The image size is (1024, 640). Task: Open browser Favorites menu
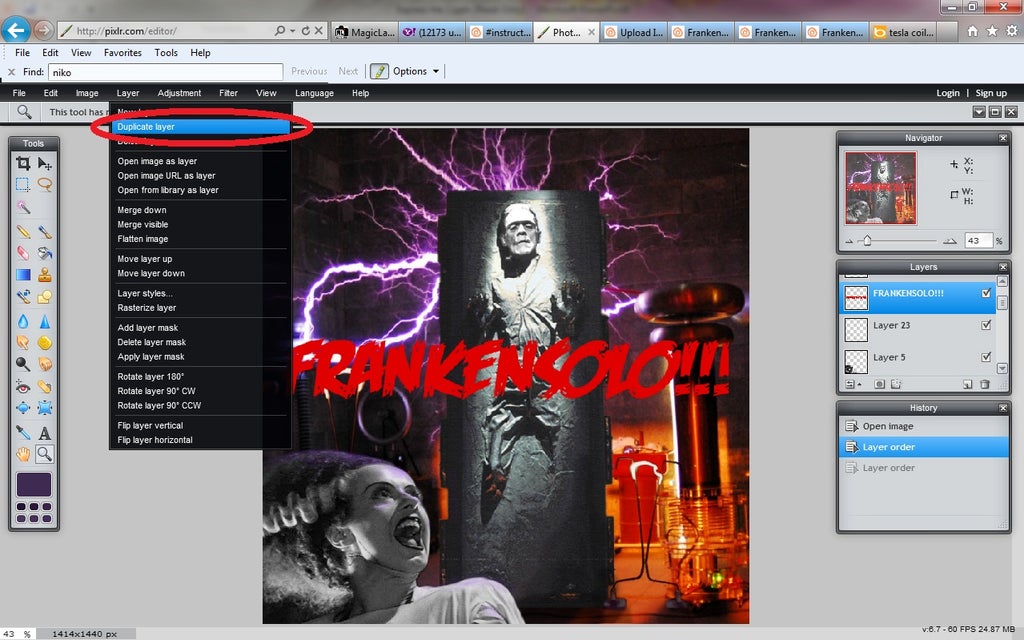(123, 53)
